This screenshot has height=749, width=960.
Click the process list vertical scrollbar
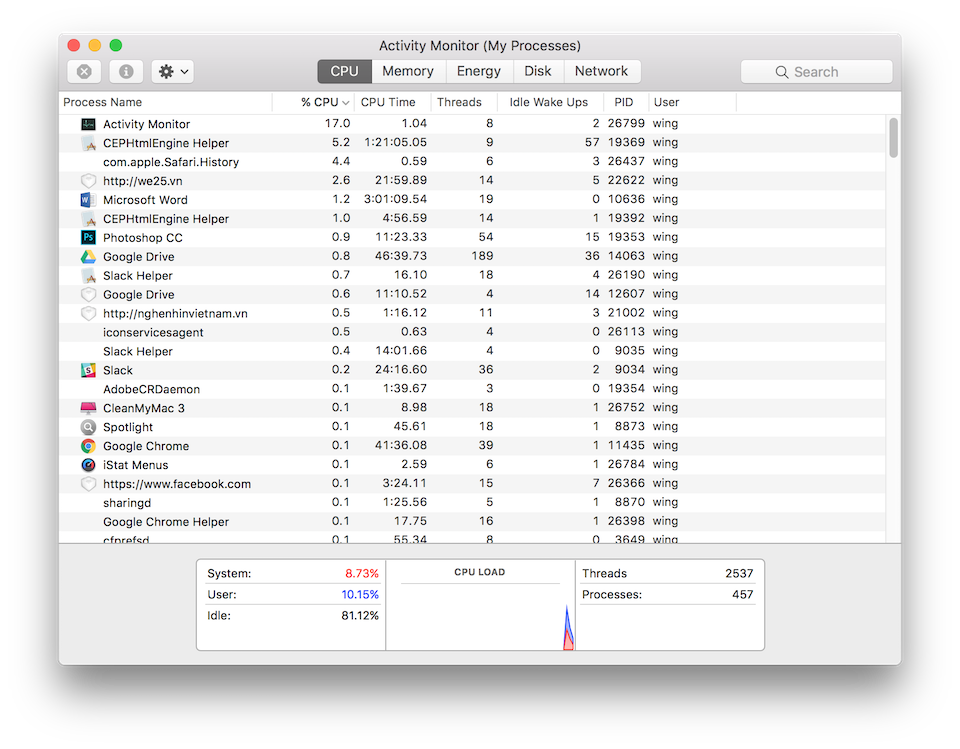click(894, 138)
